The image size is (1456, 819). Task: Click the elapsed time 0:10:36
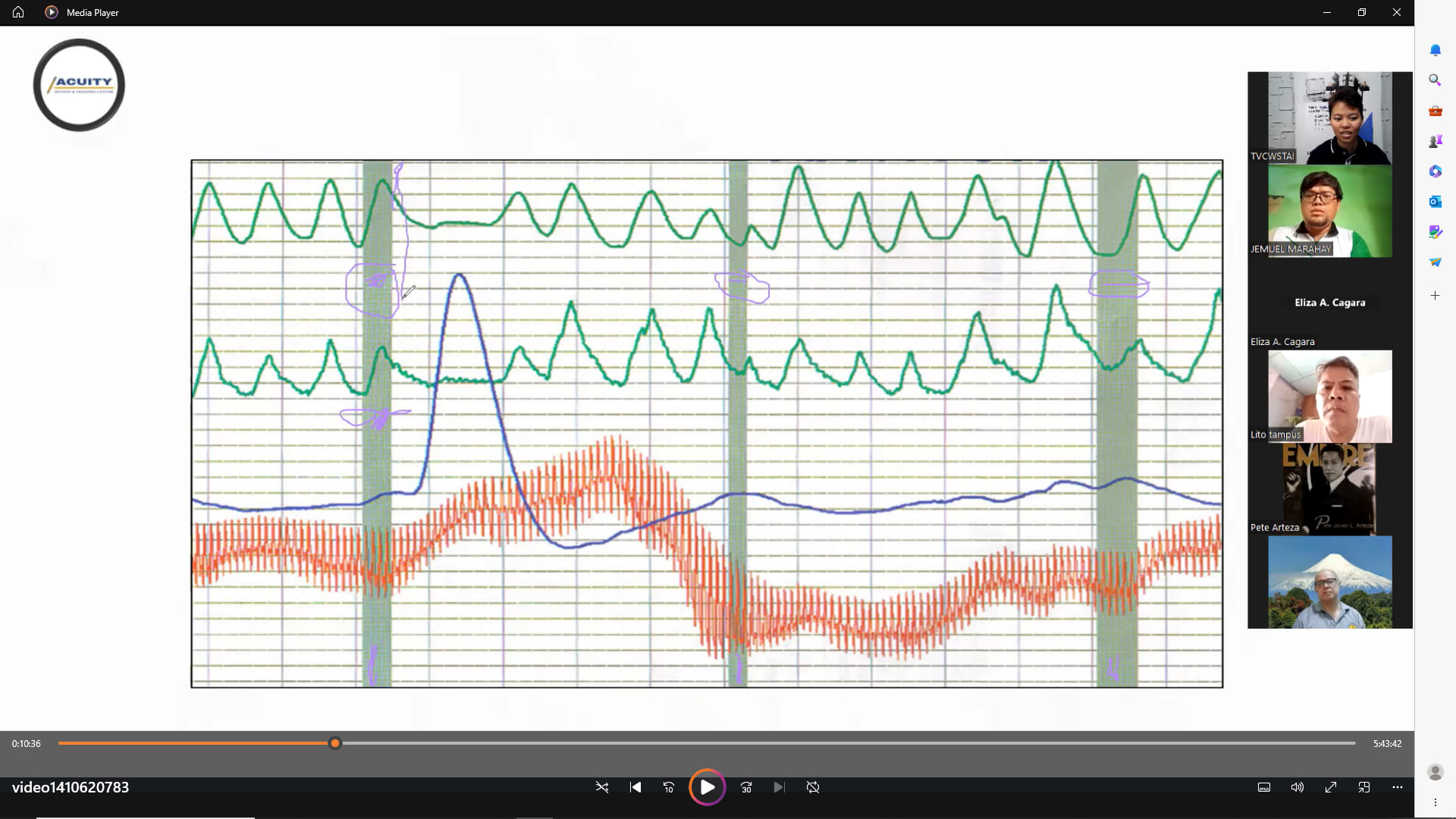27,744
